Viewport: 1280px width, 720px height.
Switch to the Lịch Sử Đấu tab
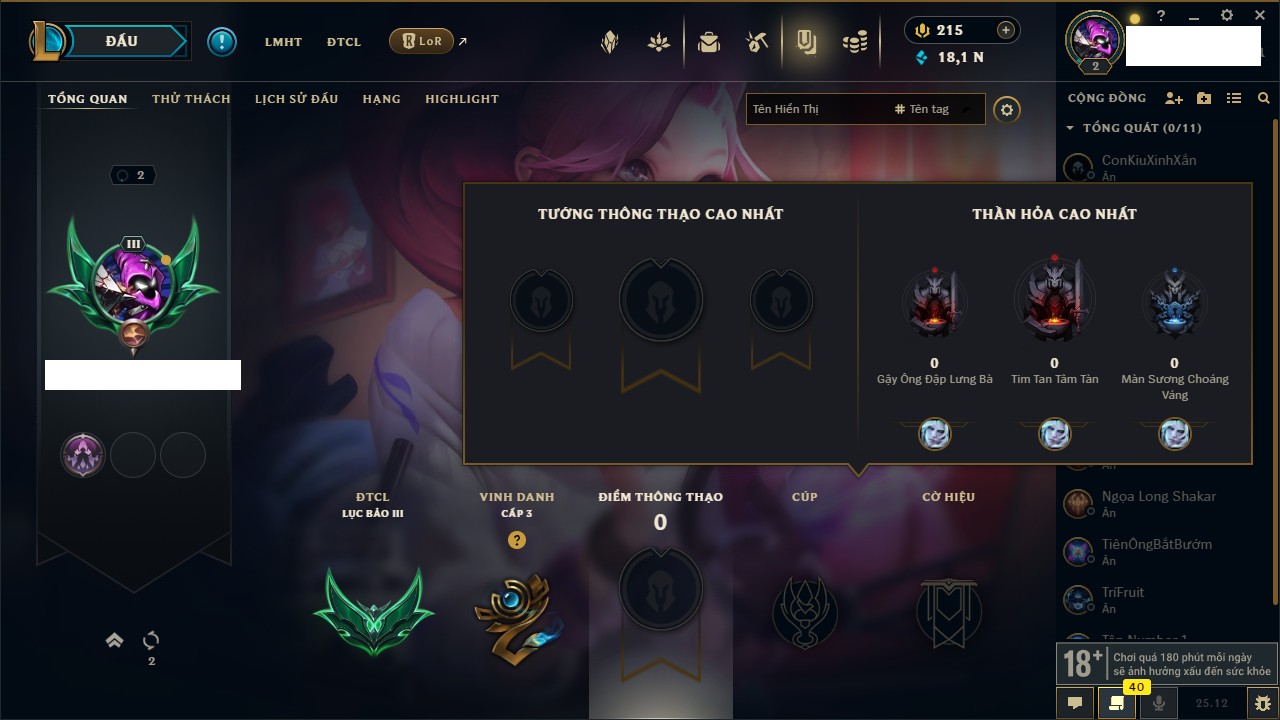pyautogui.click(x=296, y=99)
